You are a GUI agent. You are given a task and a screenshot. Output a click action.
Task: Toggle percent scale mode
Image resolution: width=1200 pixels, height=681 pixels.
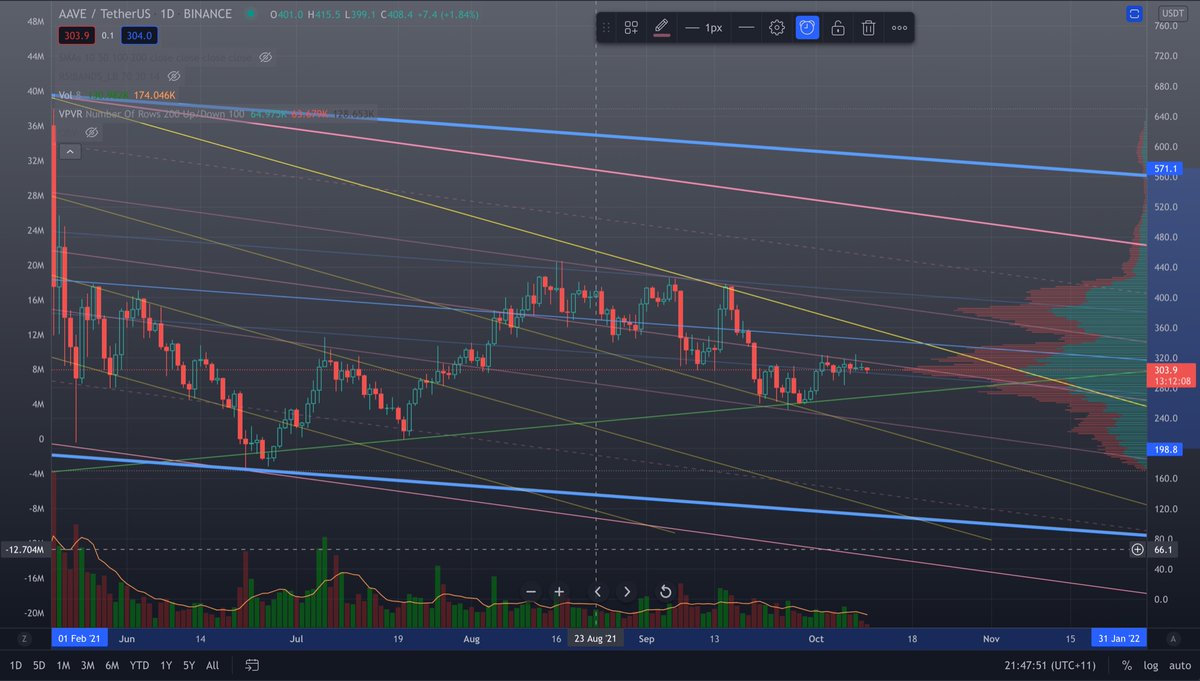[x=1127, y=665]
